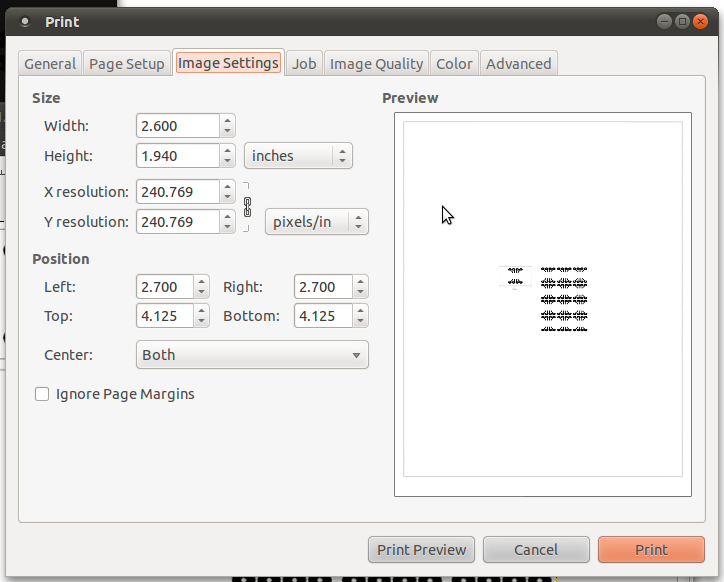Viewport: 724px width, 582px height.
Task: Increase Y resolution with up arrow
Action: click(x=227, y=217)
